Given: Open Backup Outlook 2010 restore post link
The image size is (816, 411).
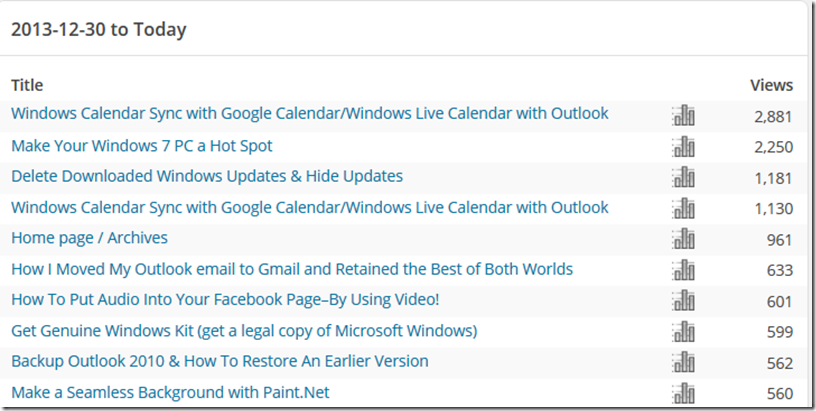Looking at the screenshot, I should (x=219, y=361).
